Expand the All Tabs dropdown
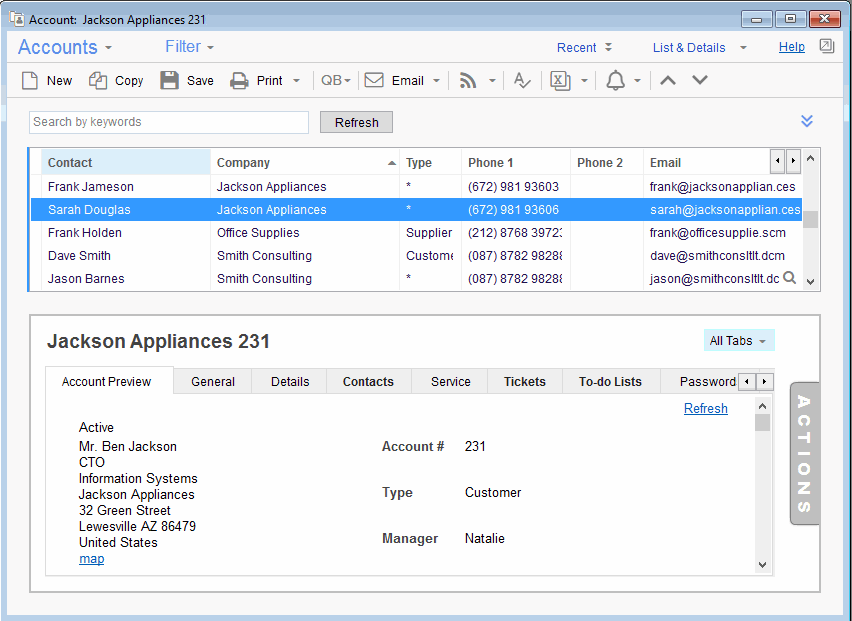 [738, 341]
